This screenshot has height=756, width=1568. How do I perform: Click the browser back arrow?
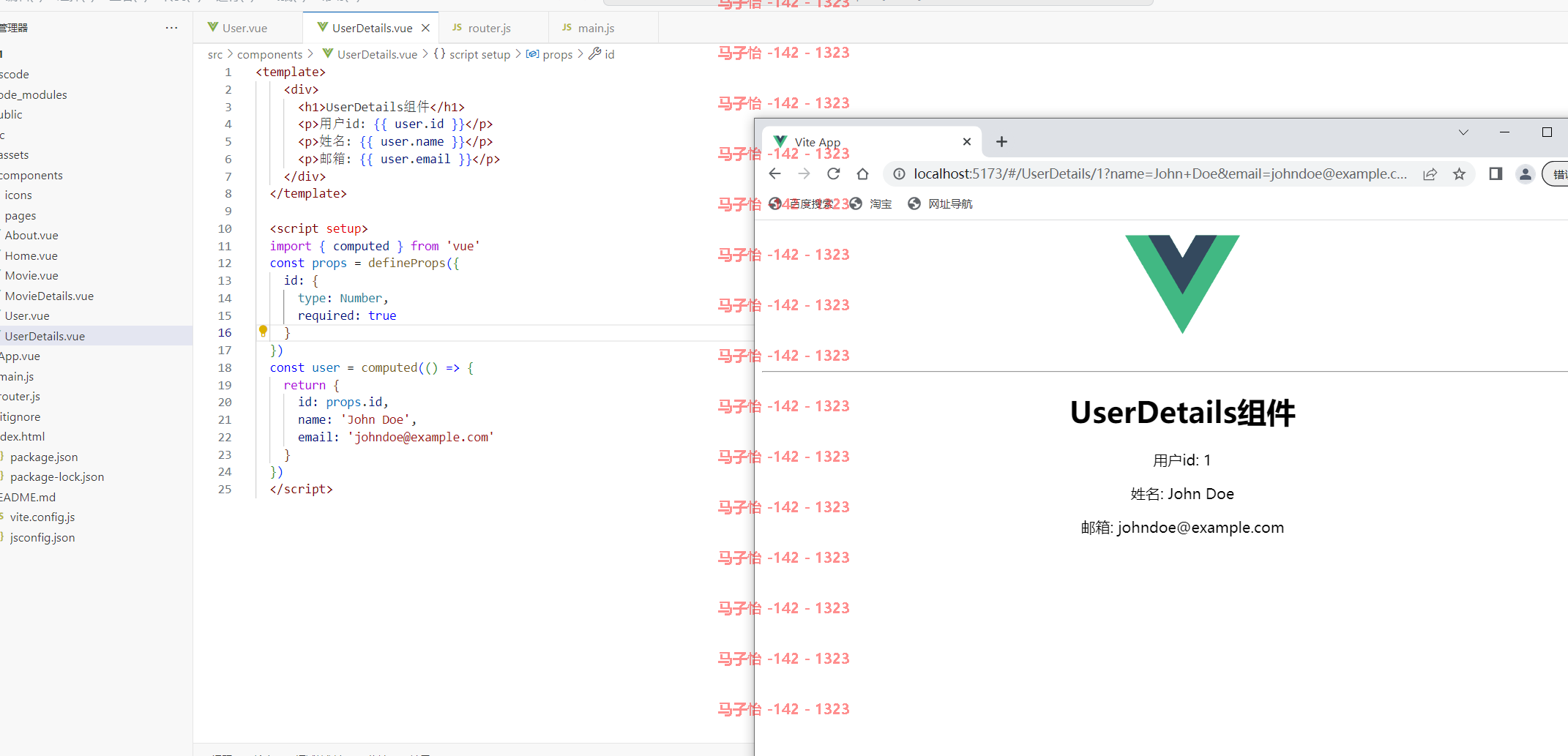pyautogui.click(x=775, y=173)
